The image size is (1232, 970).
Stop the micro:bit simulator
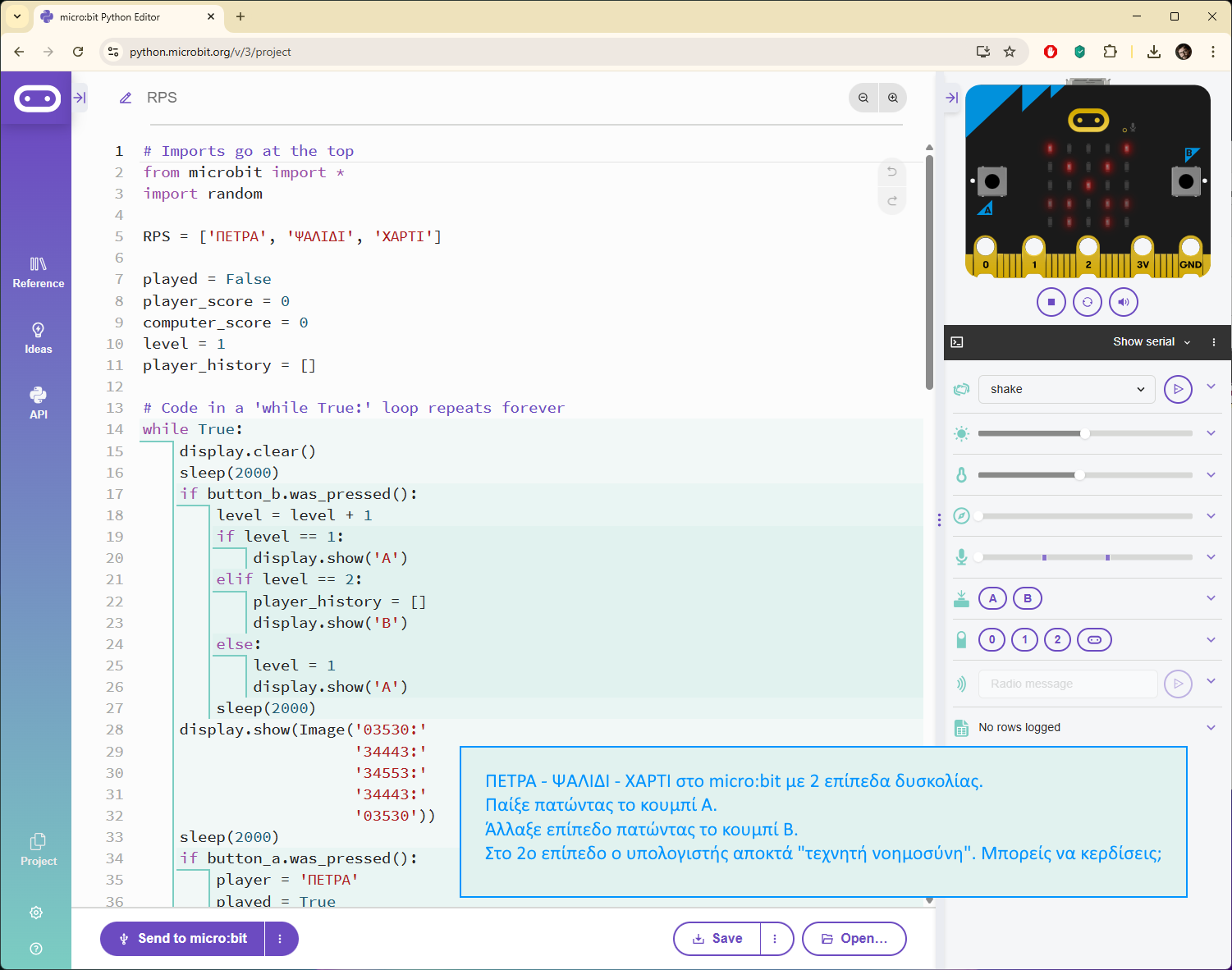[1051, 302]
